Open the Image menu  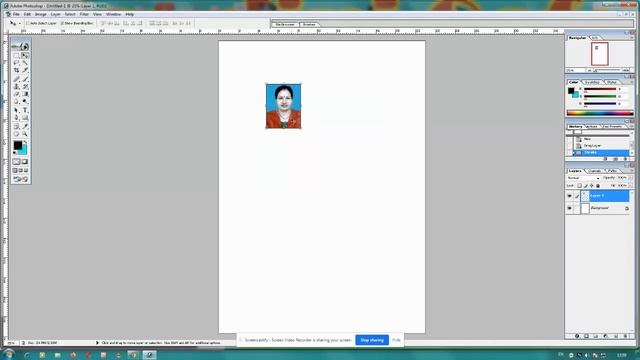40,14
